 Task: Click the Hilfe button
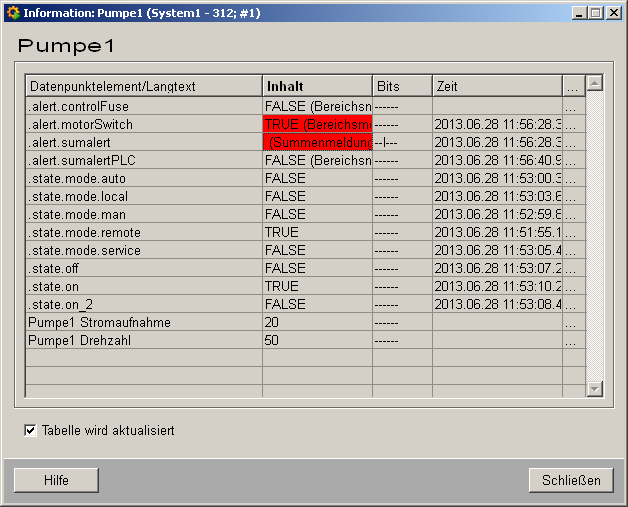[56, 480]
